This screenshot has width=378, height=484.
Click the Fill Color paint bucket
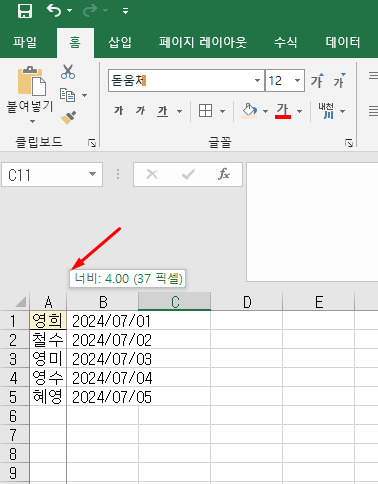[249, 111]
